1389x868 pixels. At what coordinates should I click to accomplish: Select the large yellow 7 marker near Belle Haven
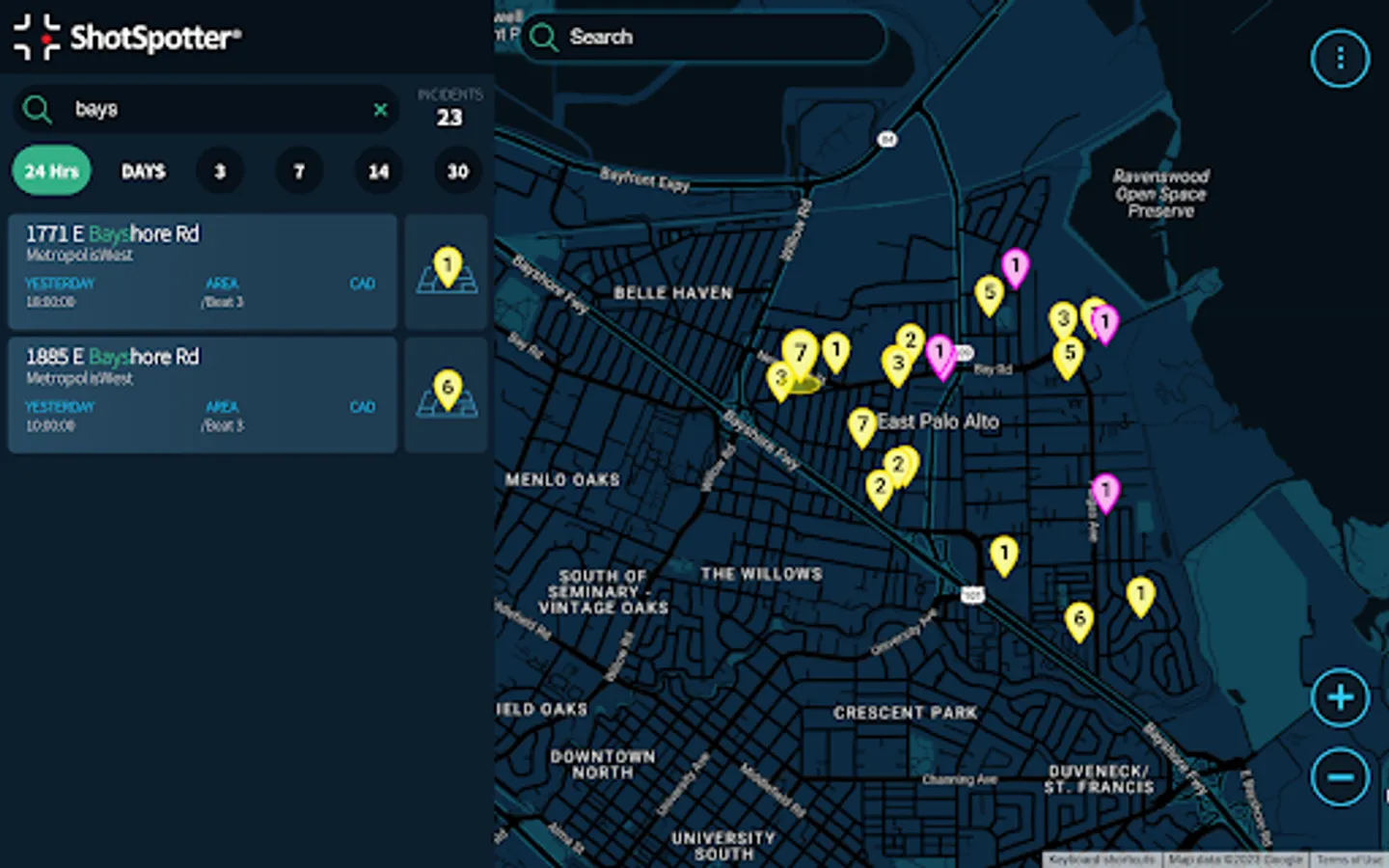tap(800, 356)
